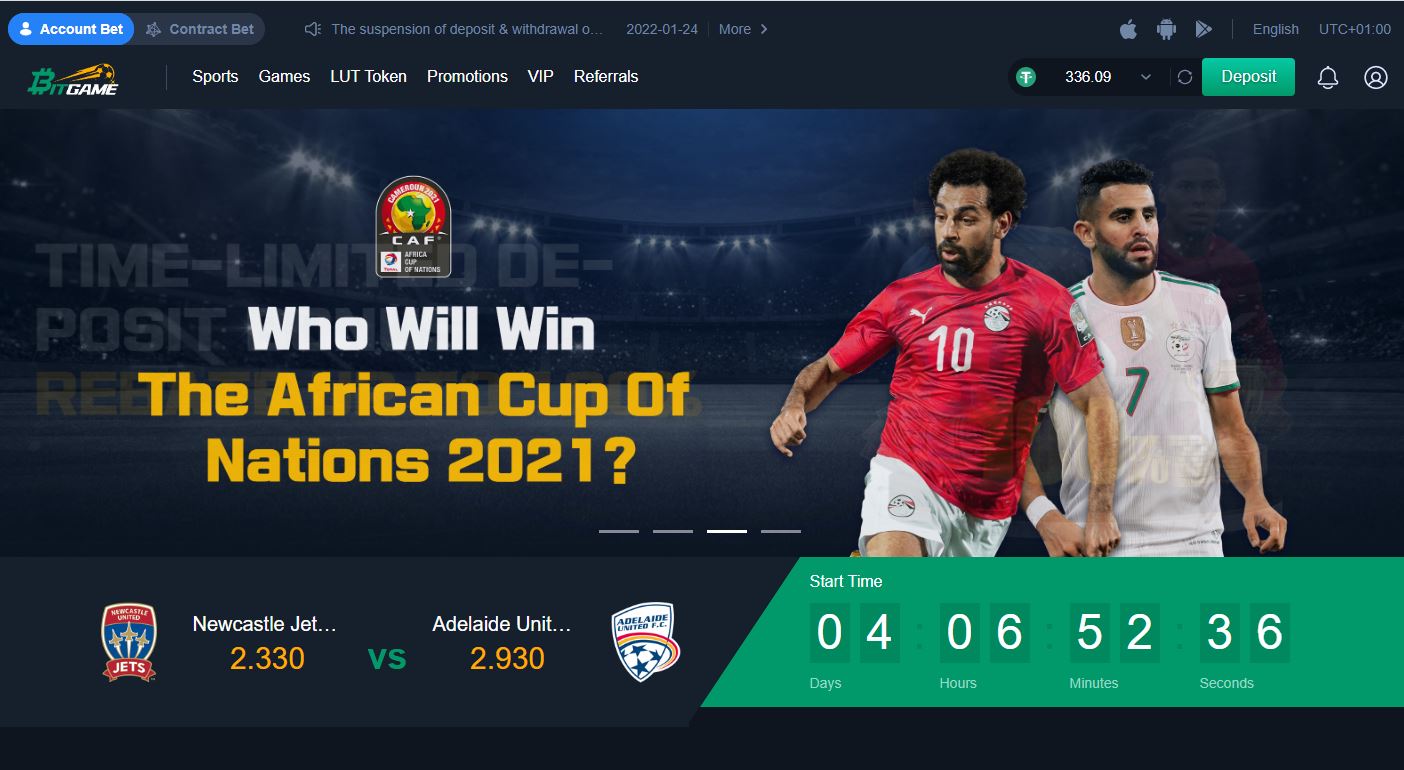Click the Tether currency icon
The image size is (1404, 770).
(1026, 77)
